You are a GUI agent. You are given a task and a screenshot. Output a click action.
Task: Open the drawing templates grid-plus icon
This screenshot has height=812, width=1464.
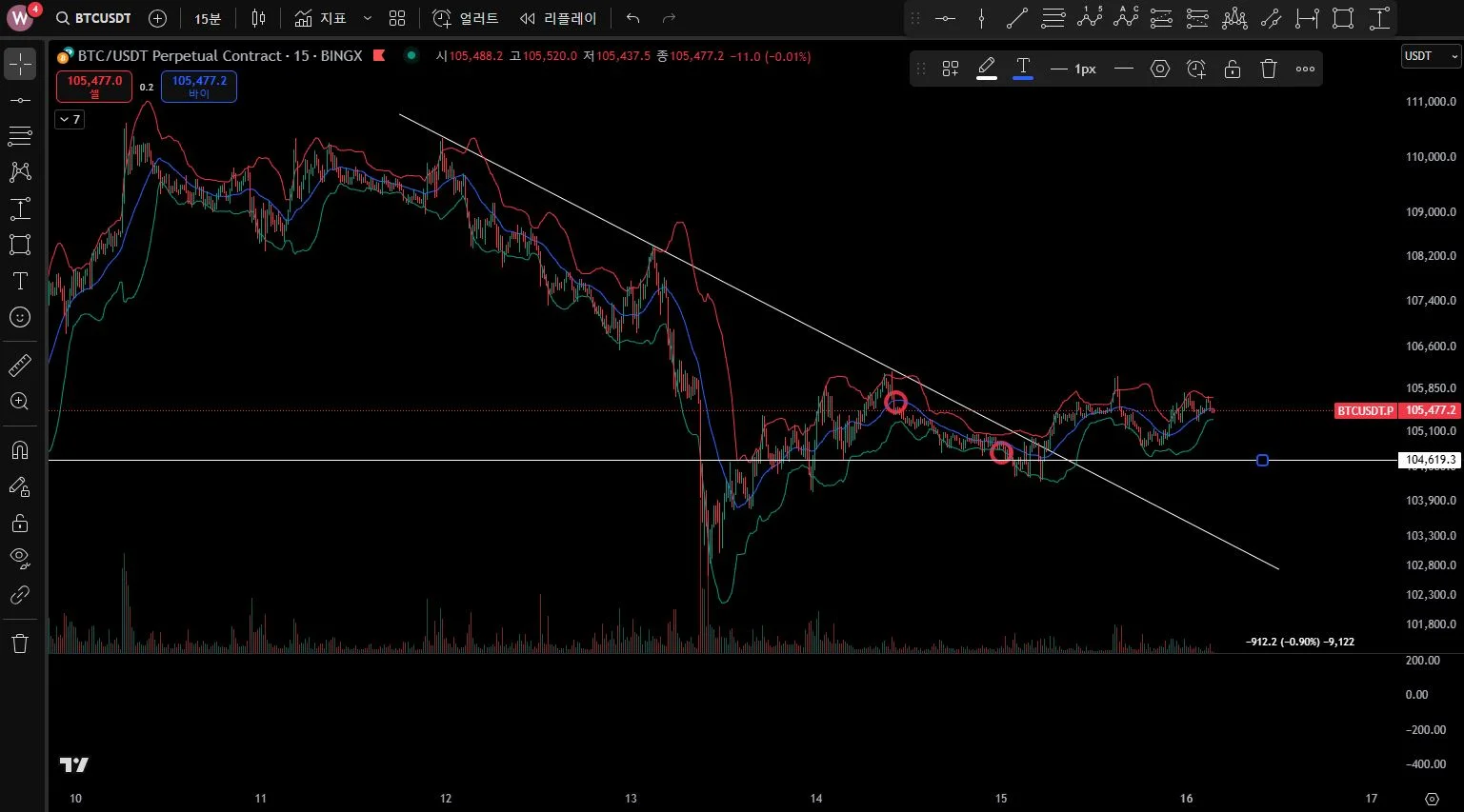[x=951, y=69]
